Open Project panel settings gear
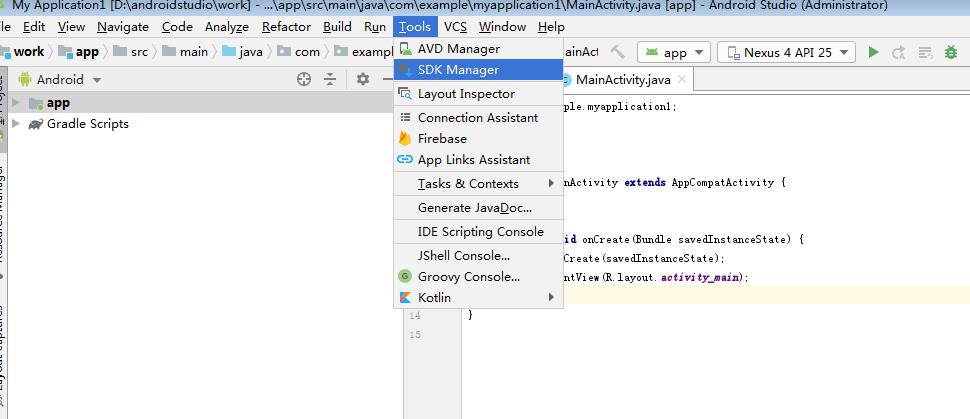The width and height of the screenshot is (970, 419). (x=363, y=79)
